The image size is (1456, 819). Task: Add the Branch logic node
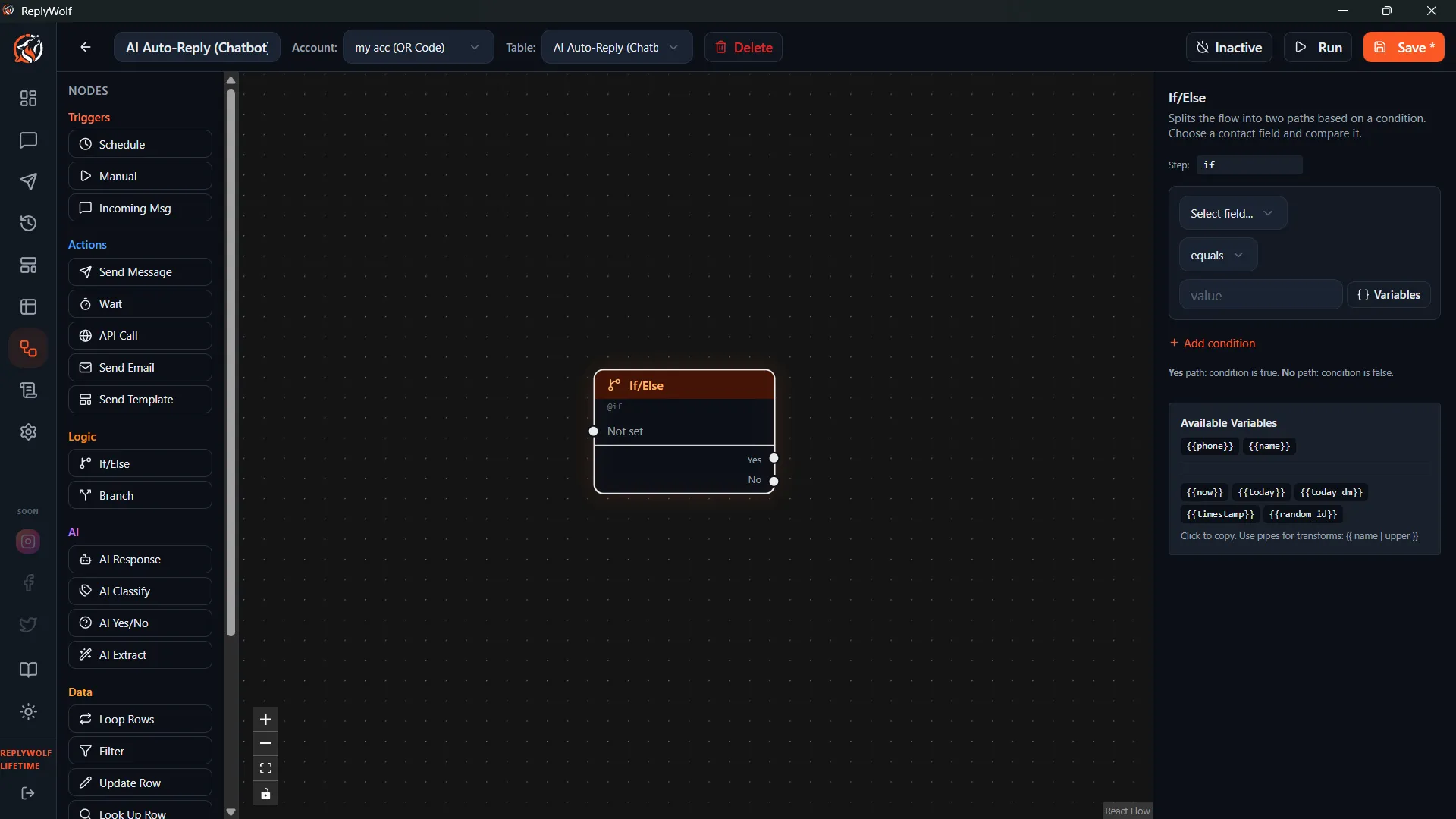point(140,495)
